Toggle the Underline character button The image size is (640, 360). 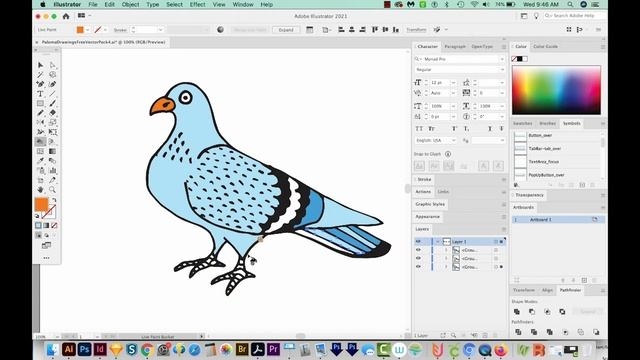point(490,129)
